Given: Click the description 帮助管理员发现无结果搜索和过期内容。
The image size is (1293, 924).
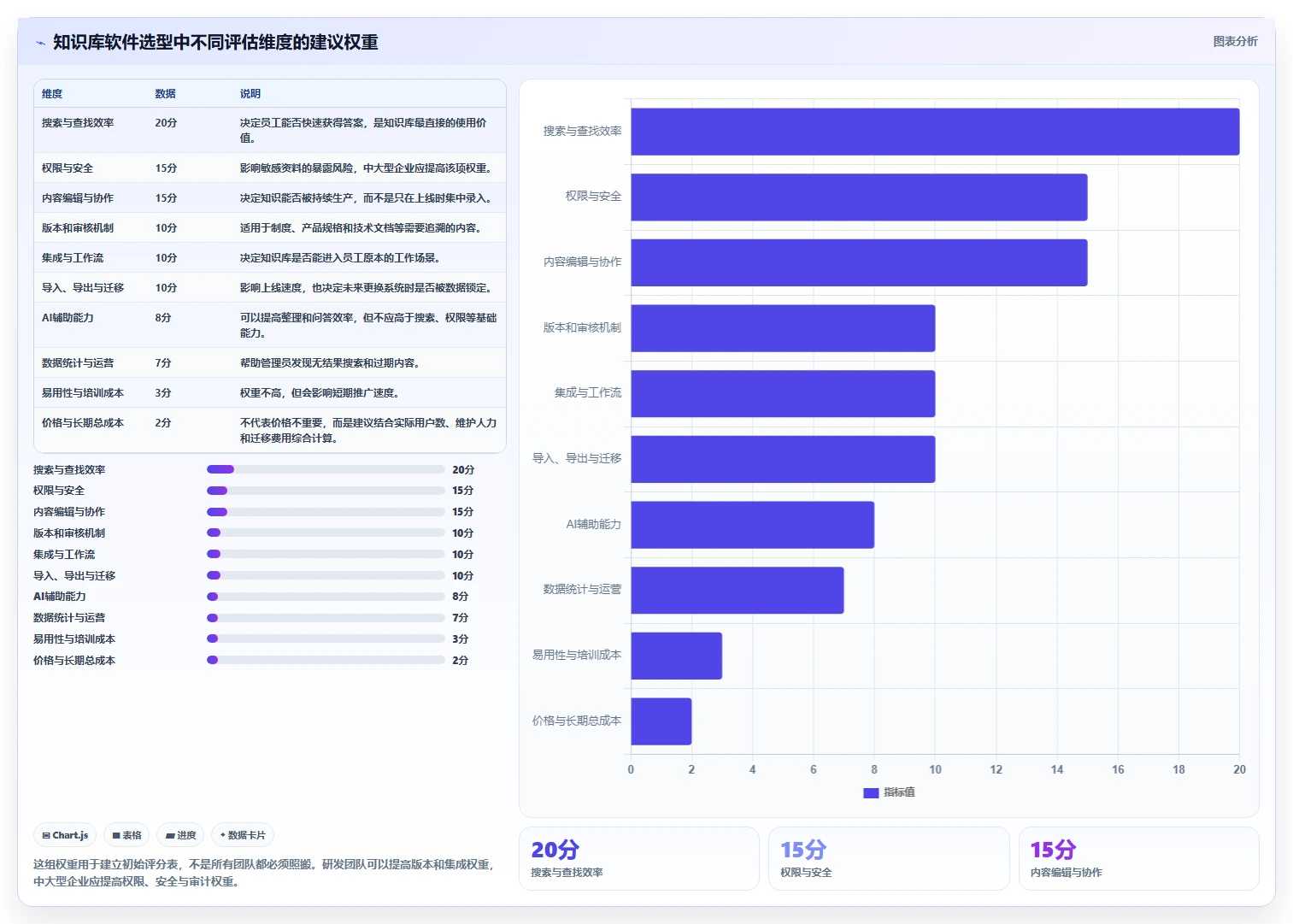Looking at the screenshot, I should [x=330, y=363].
